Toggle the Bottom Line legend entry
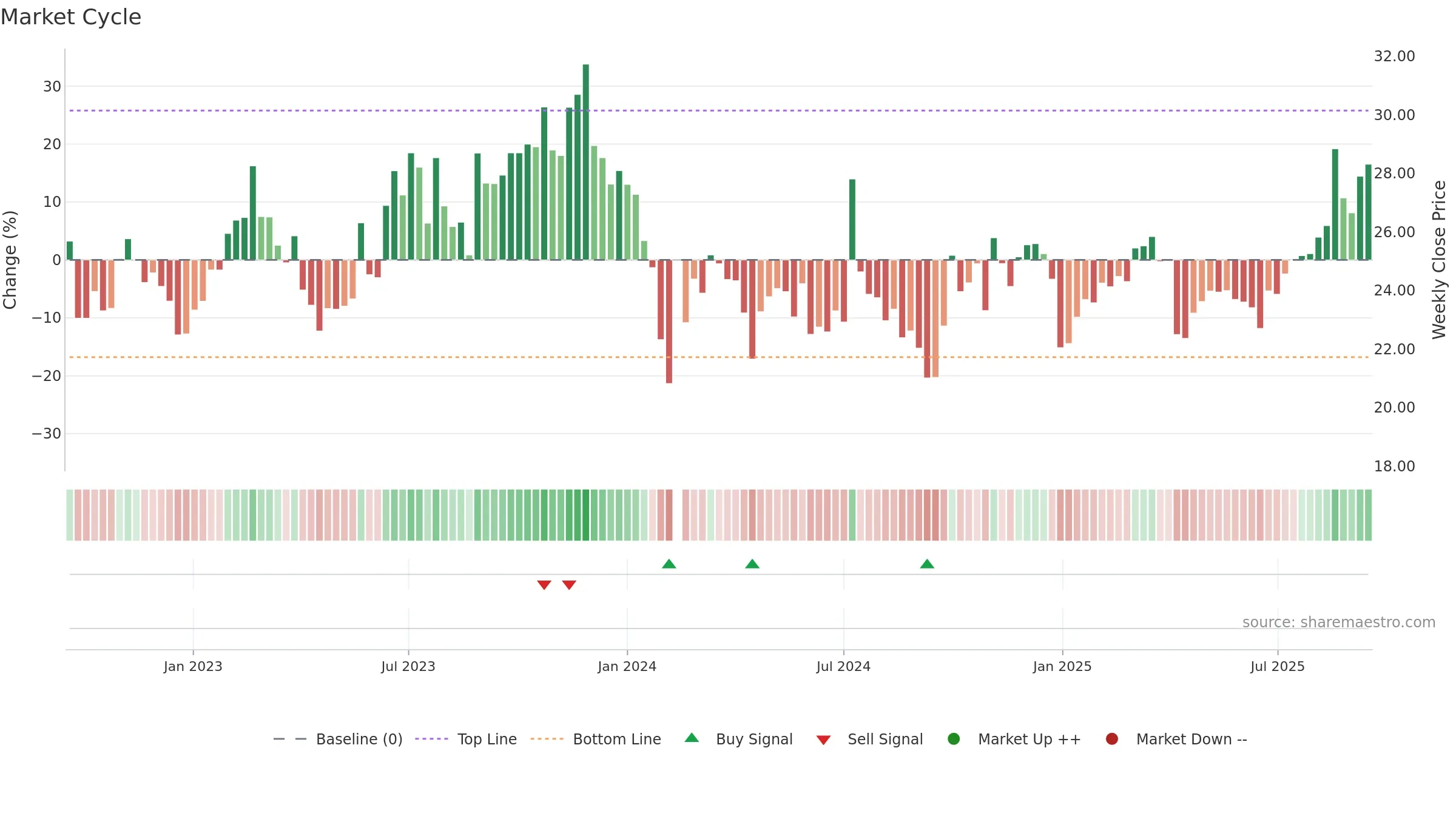This screenshot has height=819, width=1456. tap(596, 739)
